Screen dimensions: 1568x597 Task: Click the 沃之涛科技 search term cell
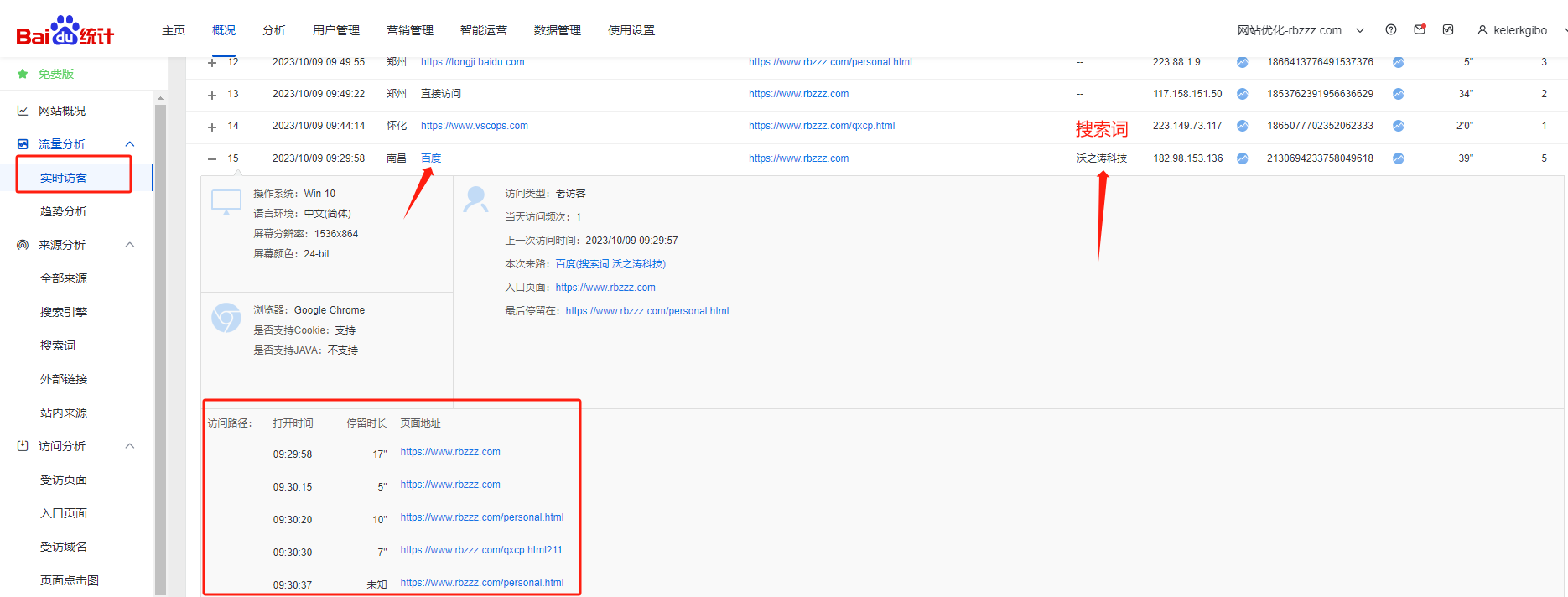pos(1102,158)
